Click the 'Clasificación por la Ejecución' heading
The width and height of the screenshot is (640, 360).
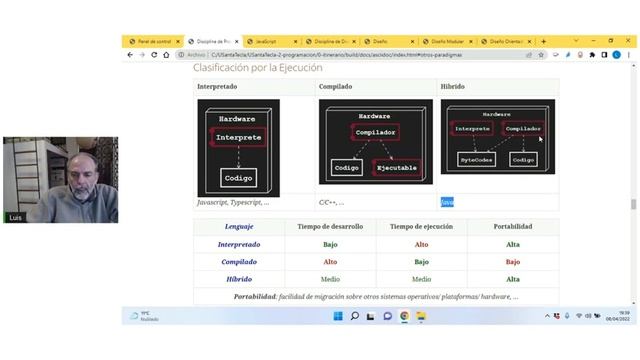click(x=258, y=68)
